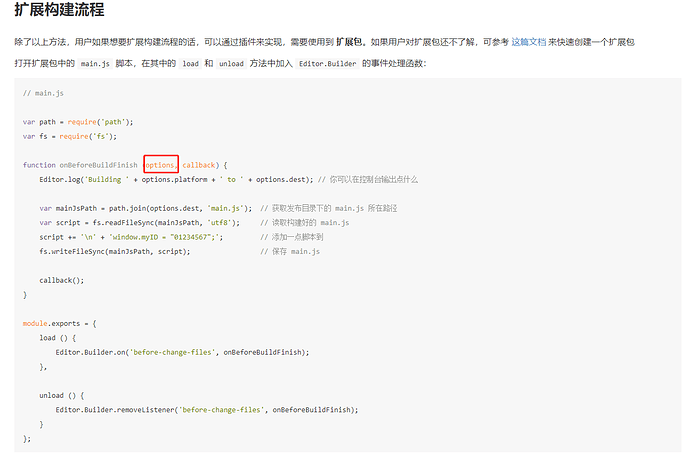Click the var script = fs.readFileSync line
Image resolution: width=690 pixels, height=457 pixels.
(x=139, y=223)
